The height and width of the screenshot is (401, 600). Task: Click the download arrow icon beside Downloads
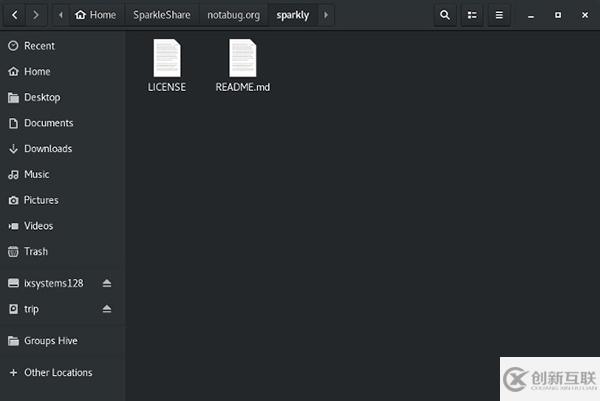(13, 149)
